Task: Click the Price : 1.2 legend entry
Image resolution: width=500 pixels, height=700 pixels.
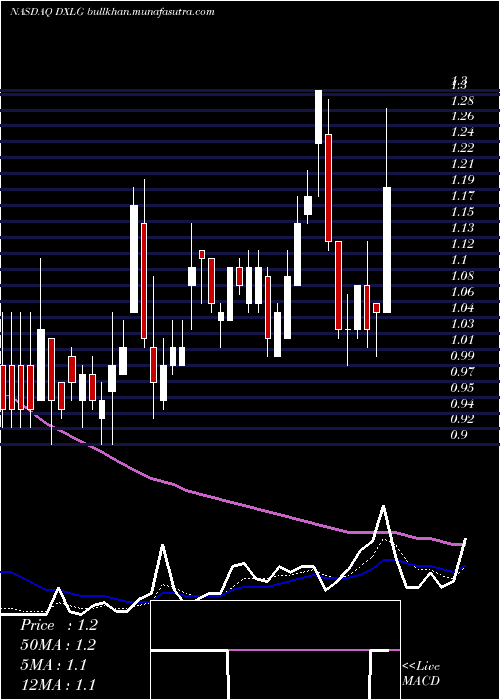Action: (59, 625)
